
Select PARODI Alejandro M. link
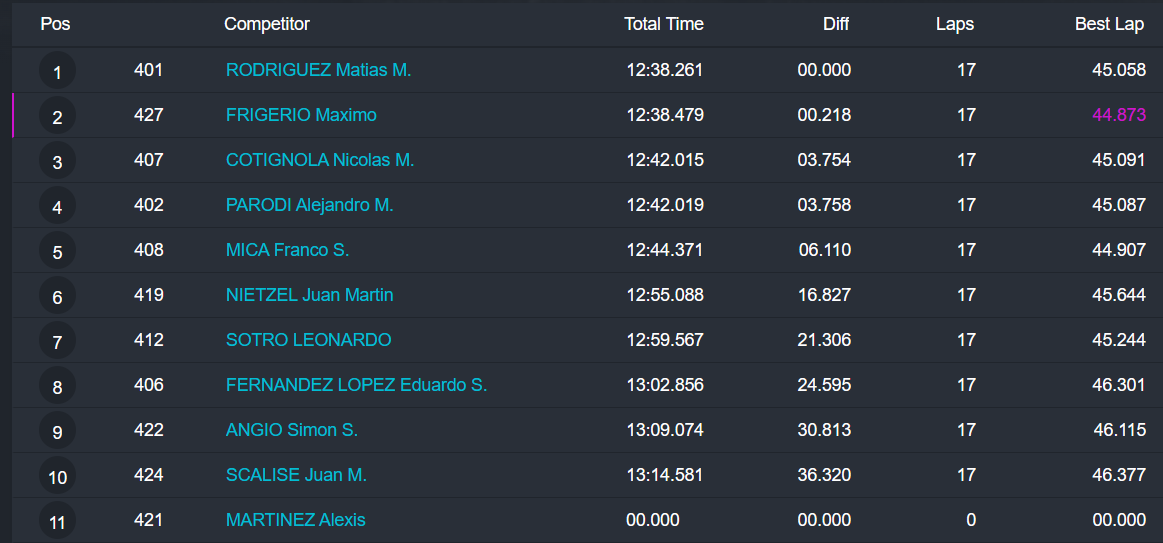click(x=309, y=205)
